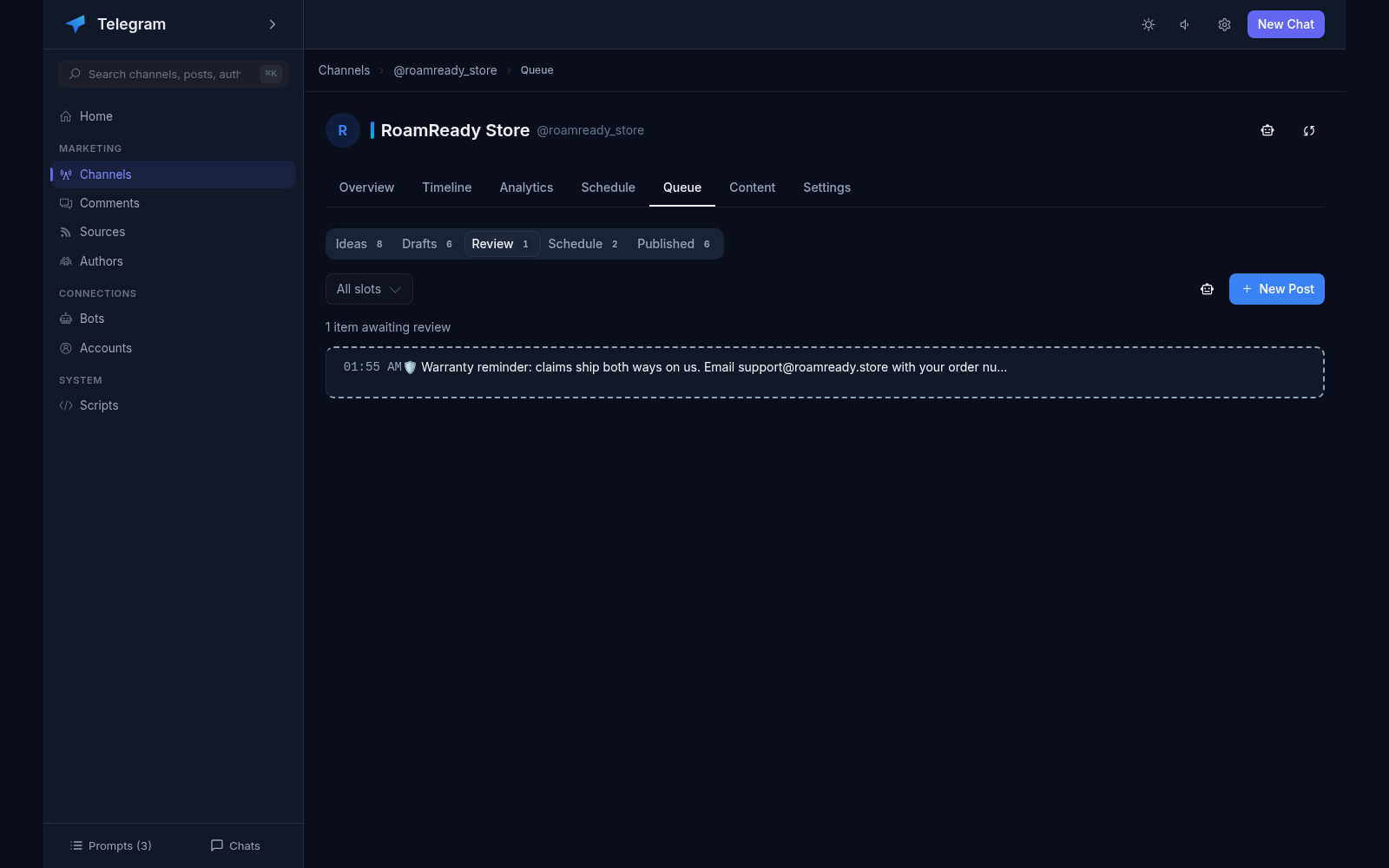Screen dimensions: 1389x868
Task: Click the search magnifier icon
Action: click(x=75, y=74)
